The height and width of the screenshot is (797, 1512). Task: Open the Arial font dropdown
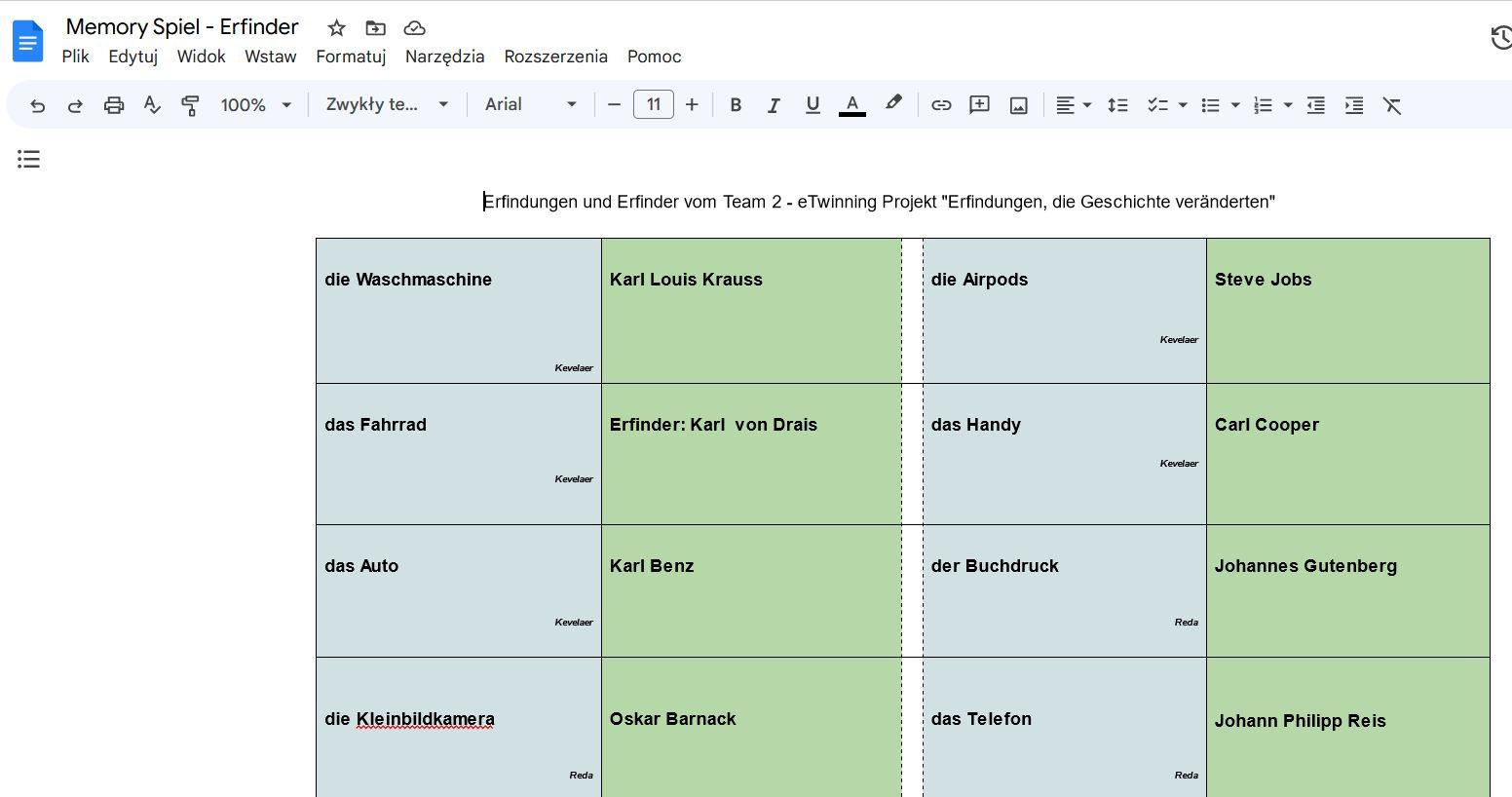click(x=531, y=105)
